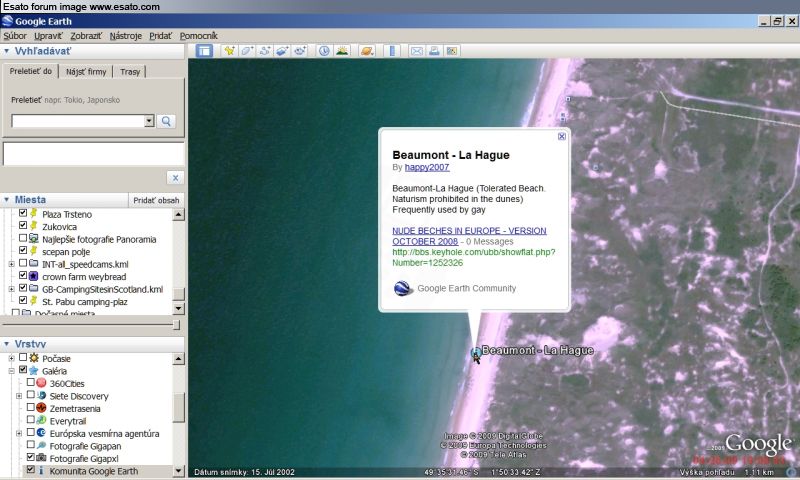This screenshot has height=480, width=800.
Task: Switch to the Trasy tab
Action: (130, 72)
